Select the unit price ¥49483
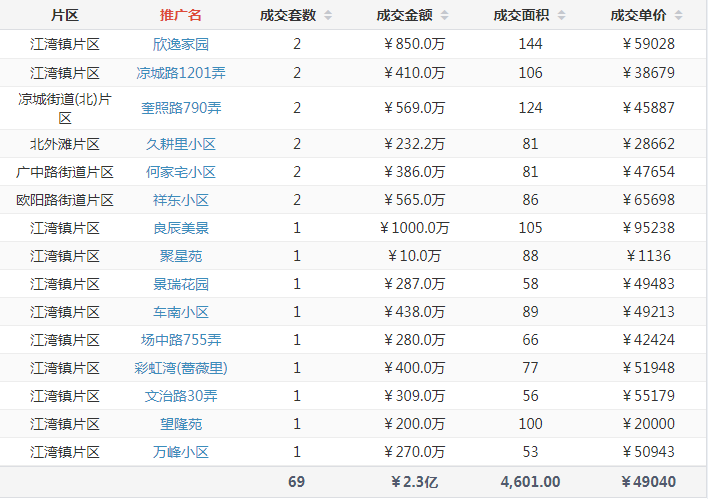 pyautogui.click(x=648, y=284)
